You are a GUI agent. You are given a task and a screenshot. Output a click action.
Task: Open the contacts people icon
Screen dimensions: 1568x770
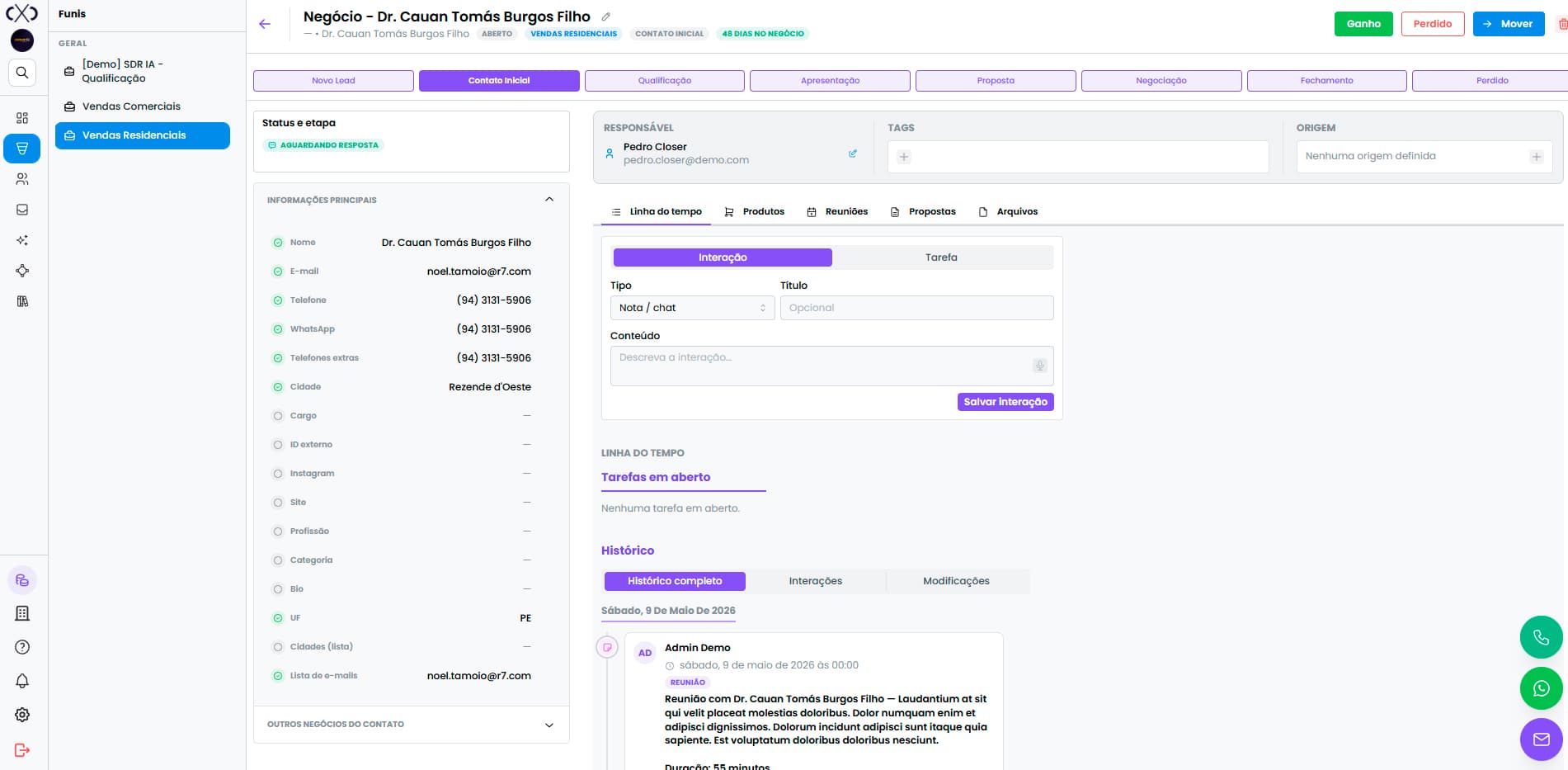[22, 179]
